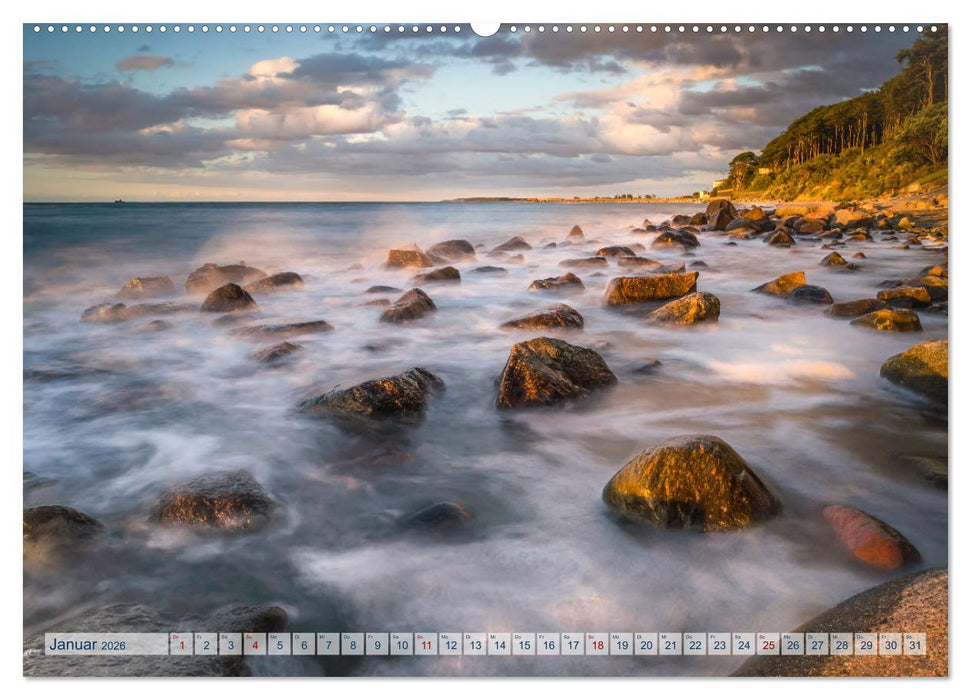Image resolution: width=971 pixels, height=700 pixels.
Task: Select the Januar 2026 month label
Action: (x=88, y=646)
